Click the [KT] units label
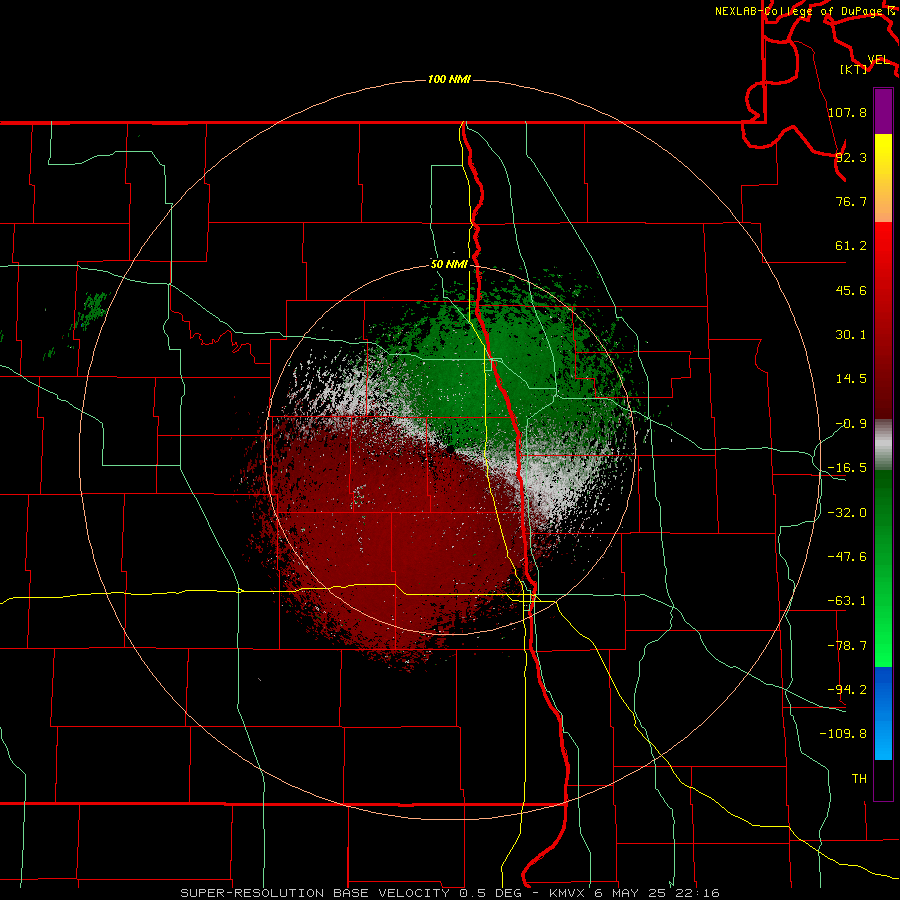The width and height of the screenshot is (900, 900). [854, 69]
